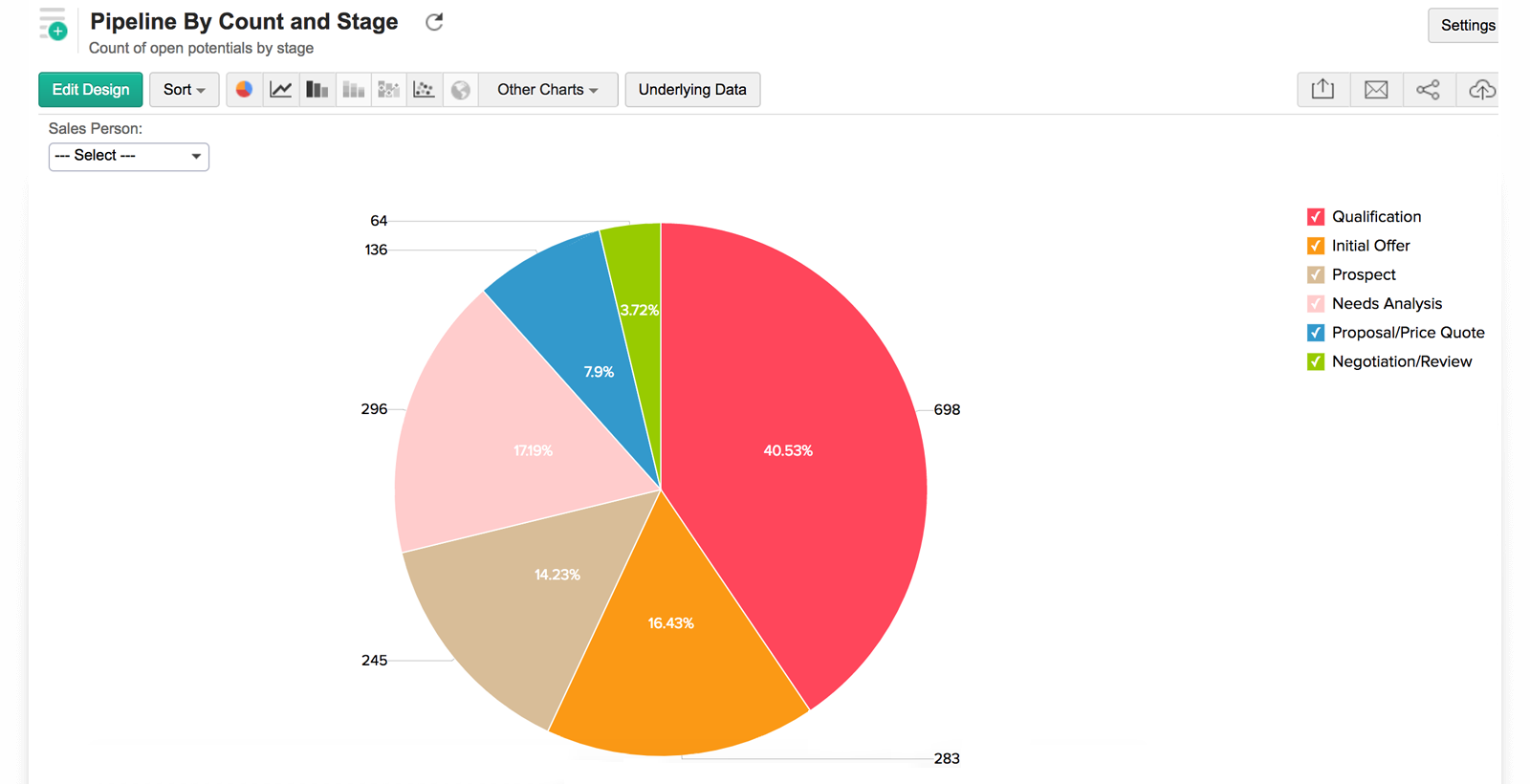Screen dimensions: 1530x784
Task: Click the Initial Offer legend label
Action: pyautogui.click(x=1370, y=246)
